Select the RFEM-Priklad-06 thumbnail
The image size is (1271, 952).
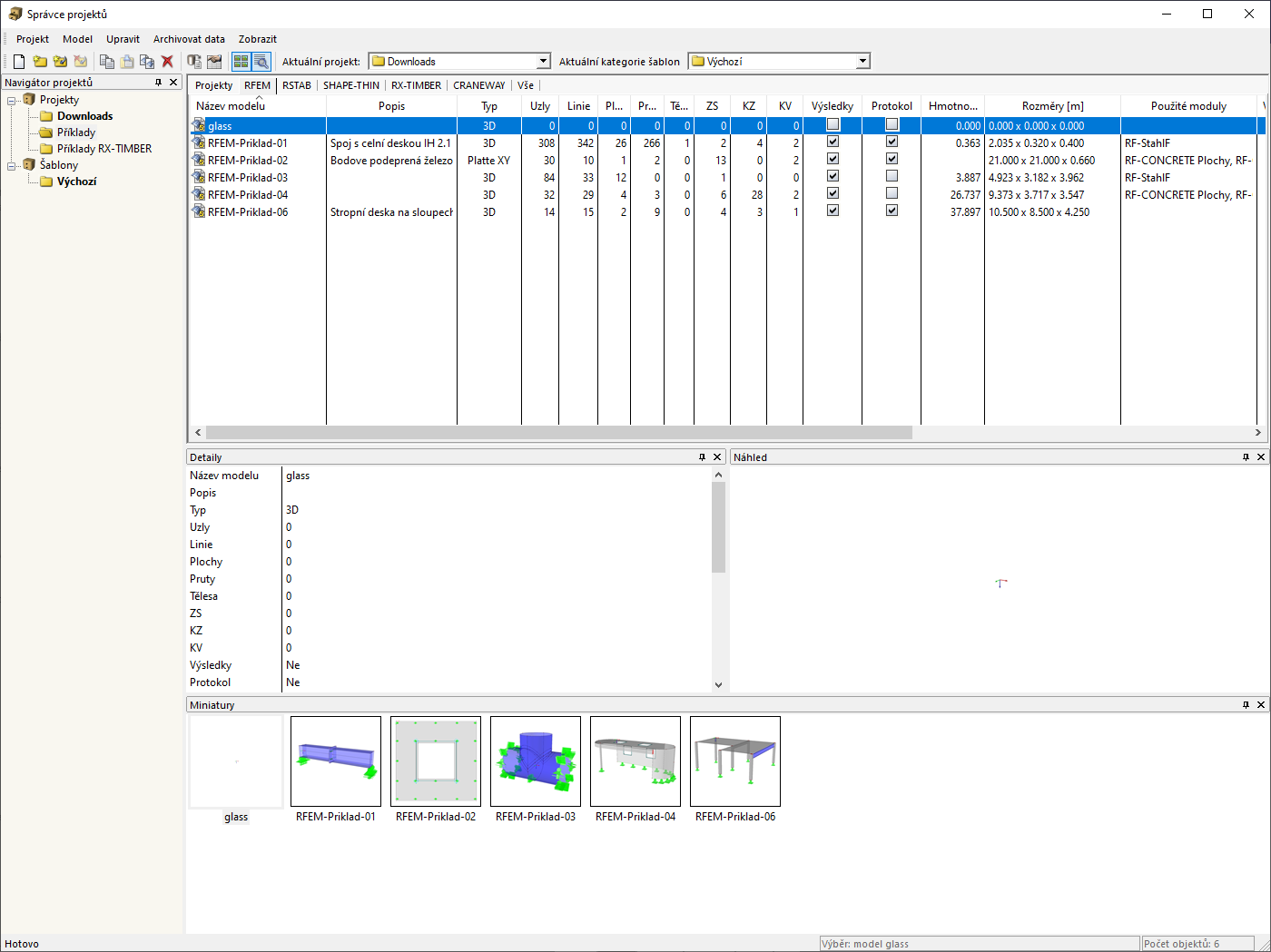coord(735,770)
